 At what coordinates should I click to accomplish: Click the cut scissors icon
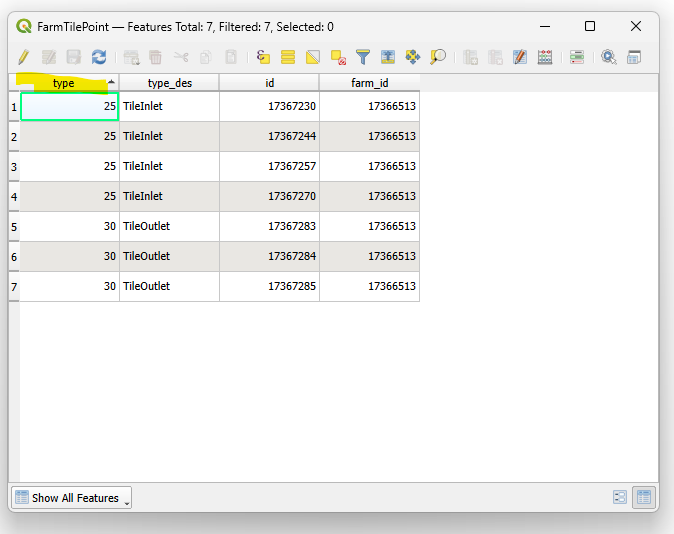click(181, 57)
